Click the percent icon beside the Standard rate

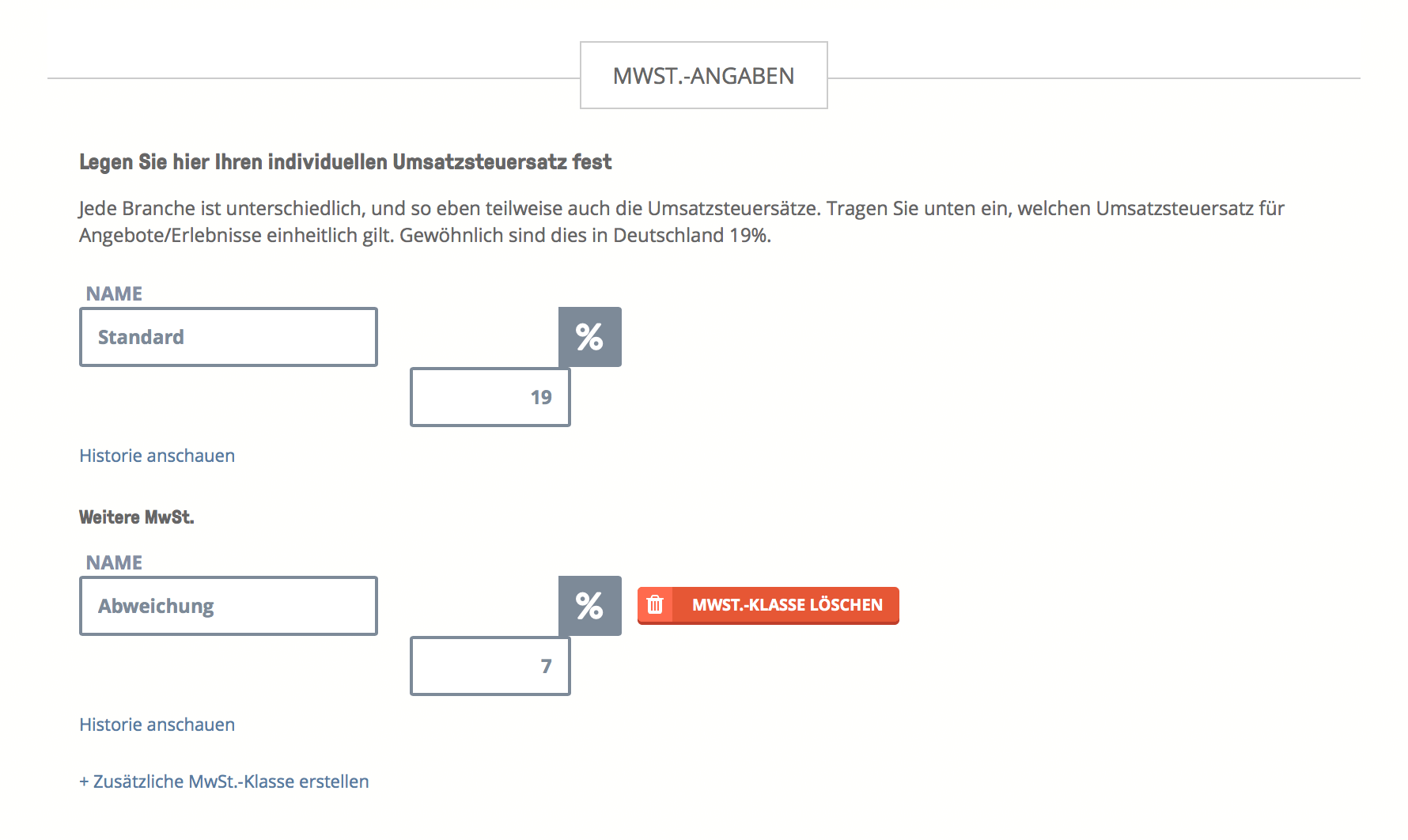coord(589,337)
